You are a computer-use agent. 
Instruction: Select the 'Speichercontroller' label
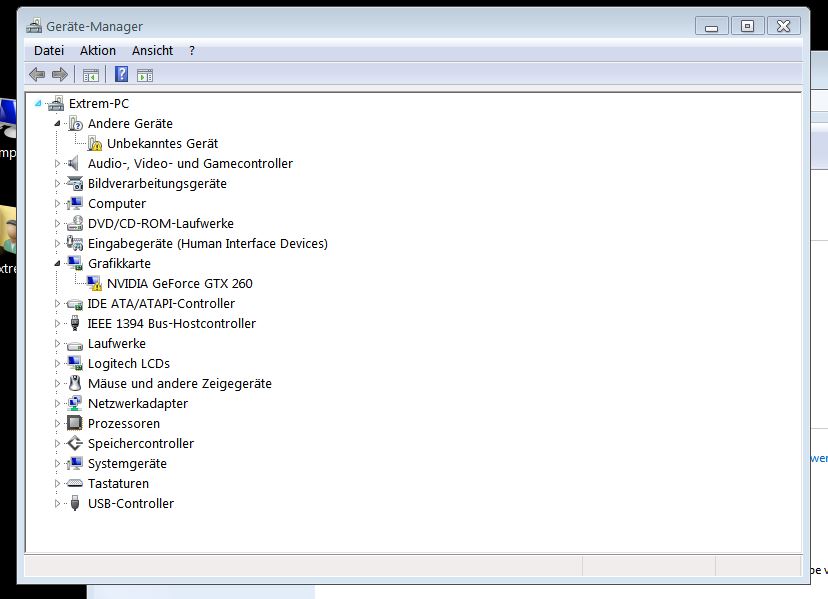141,444
